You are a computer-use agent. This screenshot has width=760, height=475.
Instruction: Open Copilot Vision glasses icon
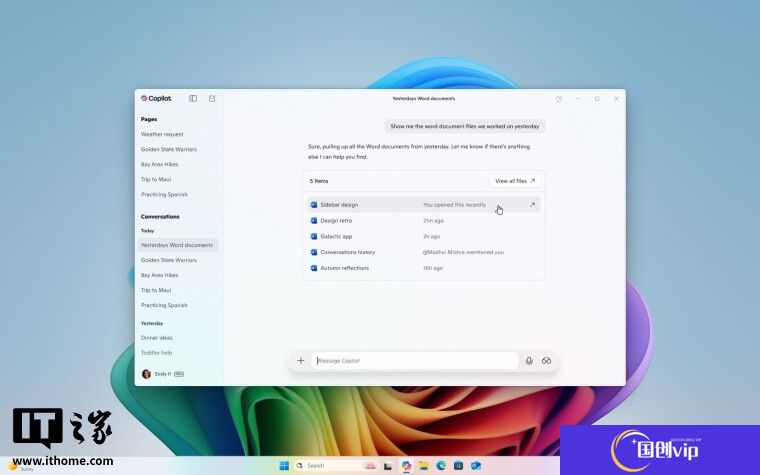click(546, 361)
